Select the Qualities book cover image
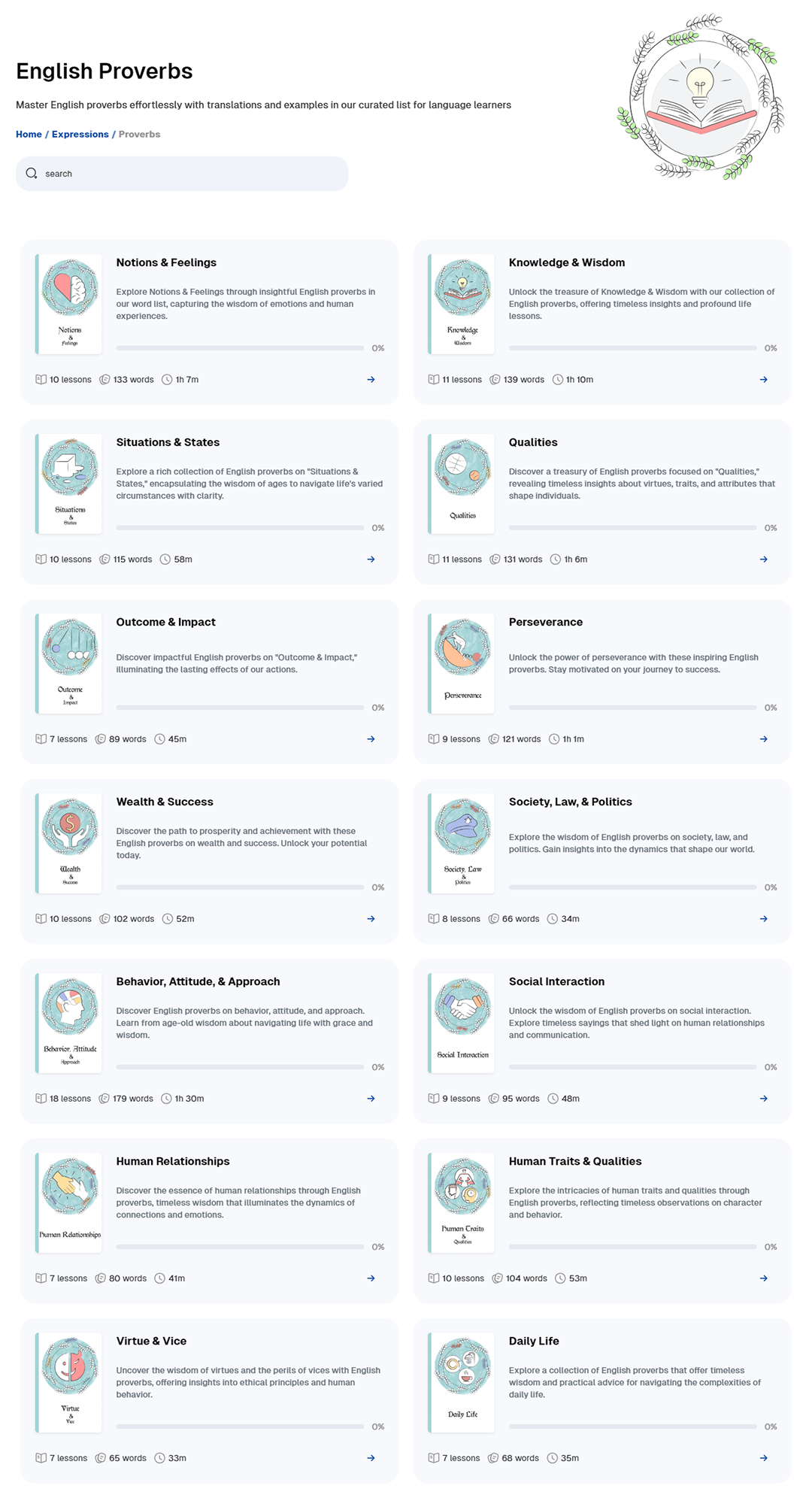The width and height of the screenshot is (812, 1504). (x=462, y=484)
